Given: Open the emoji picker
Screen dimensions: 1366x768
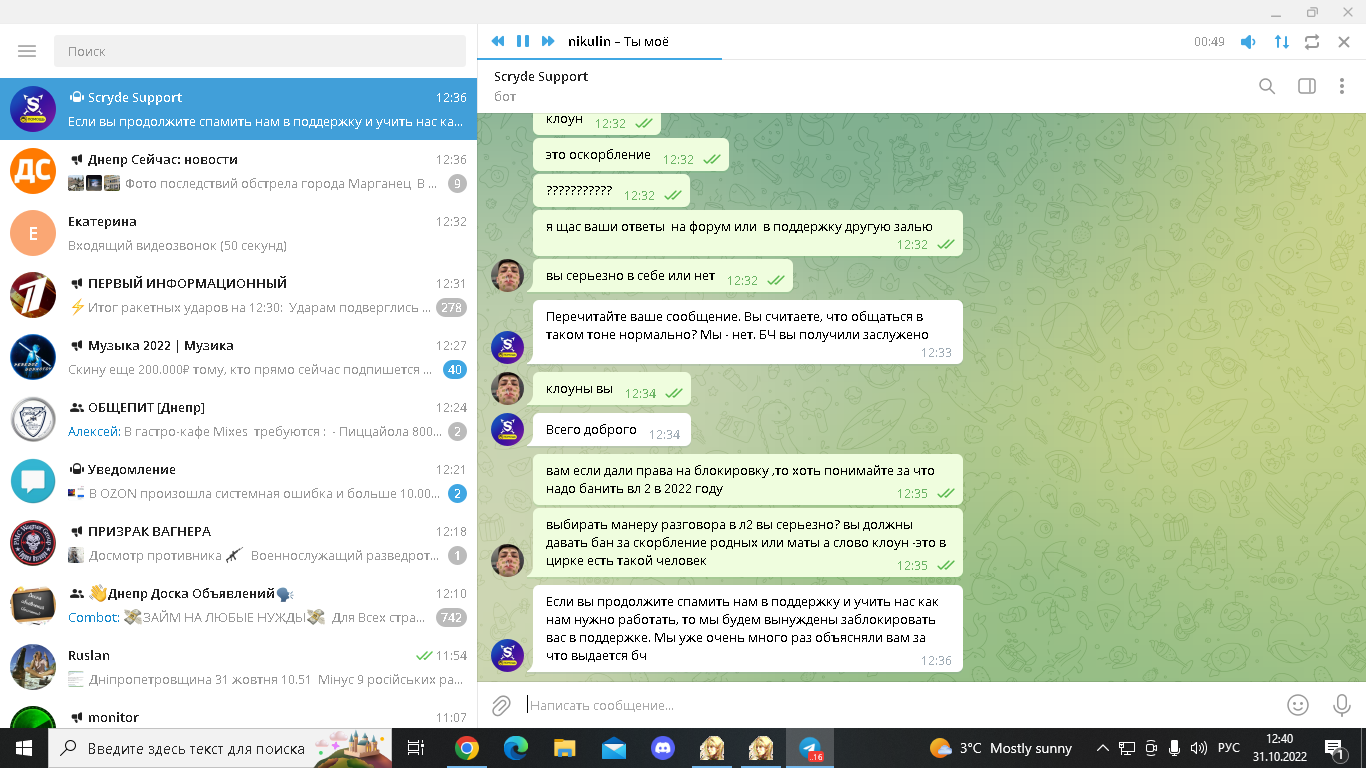Looking at the screenshot, I should coord(1298,705).
